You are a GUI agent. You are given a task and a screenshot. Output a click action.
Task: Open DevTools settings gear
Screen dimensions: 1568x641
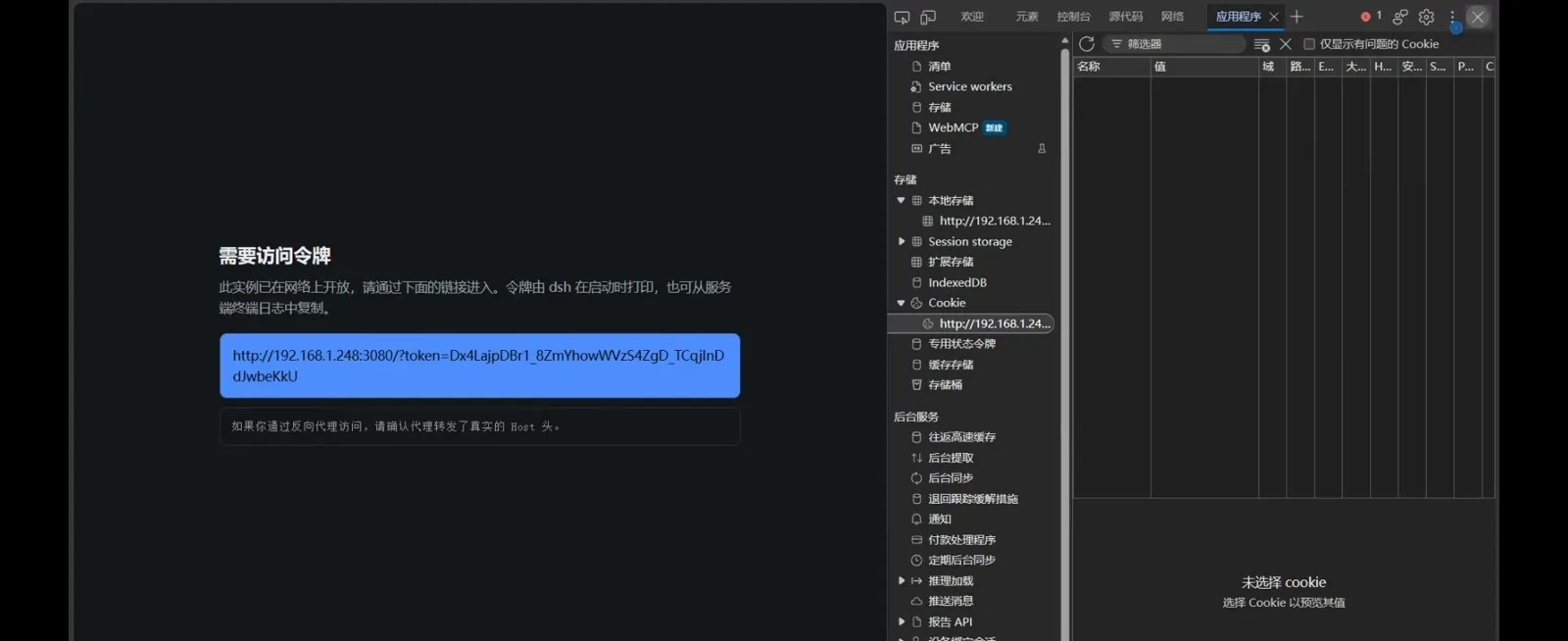[x=1427, y=17]
